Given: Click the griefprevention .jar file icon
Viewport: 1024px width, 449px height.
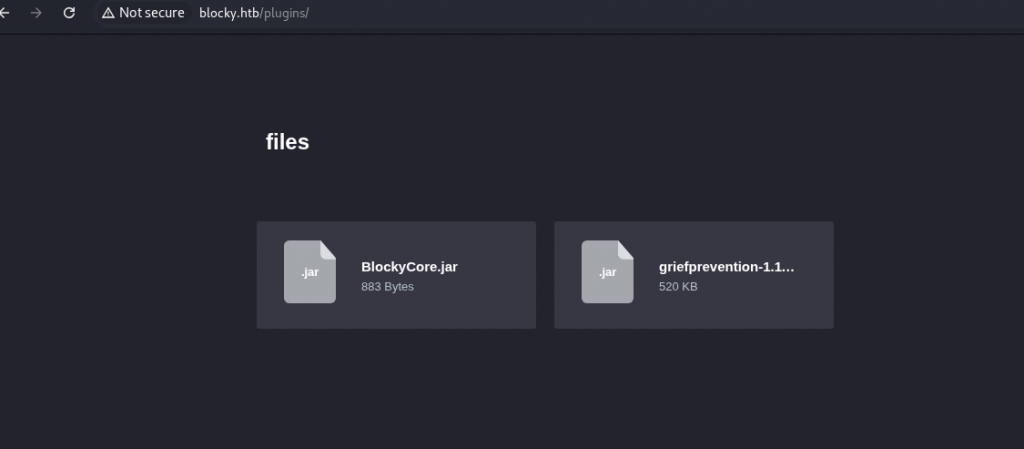Looking at the screenshot, I should click(607, 271).
